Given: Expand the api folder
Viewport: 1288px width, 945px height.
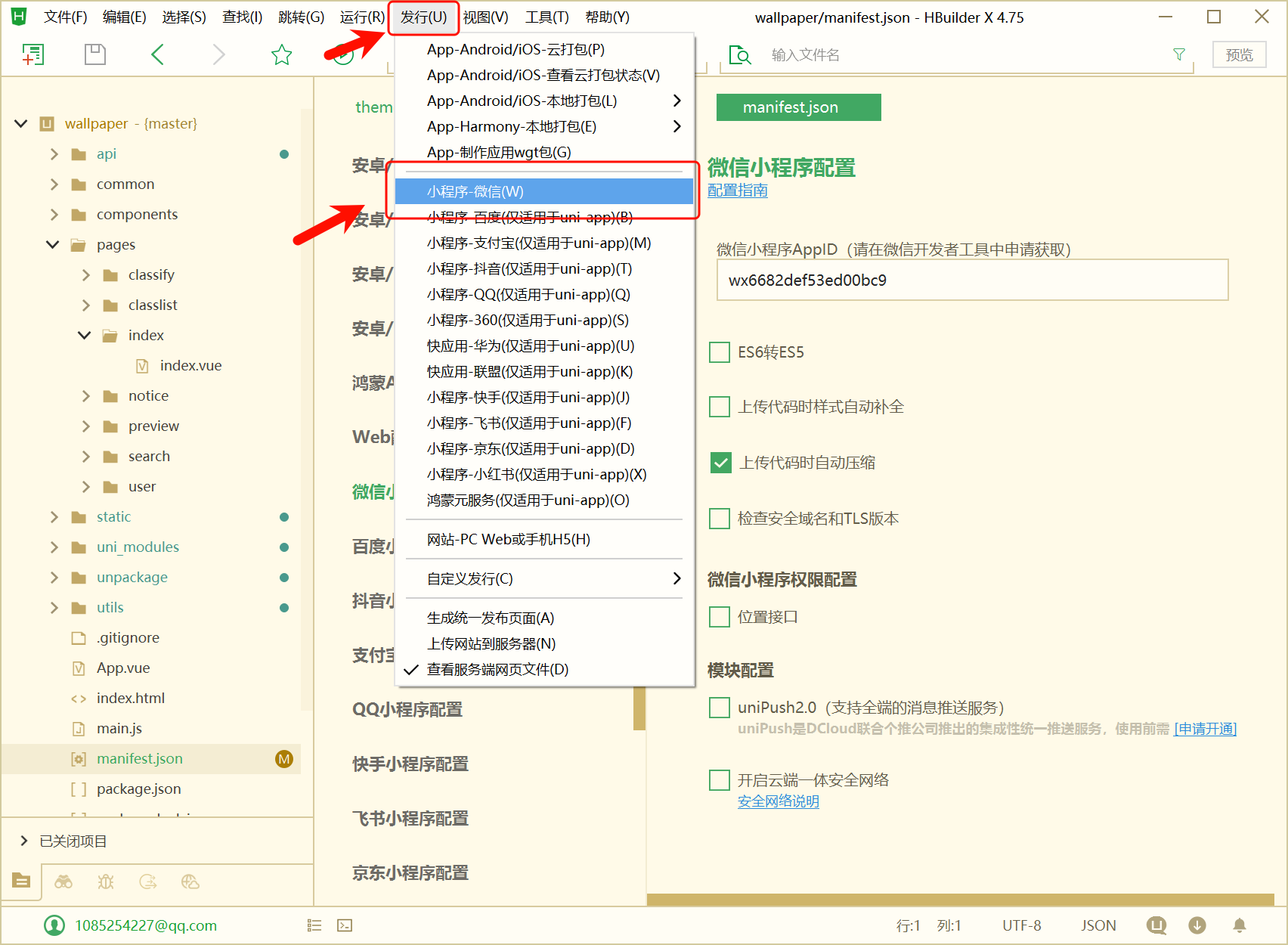Looking at the screenshot, I should click(x=54, y=154).
